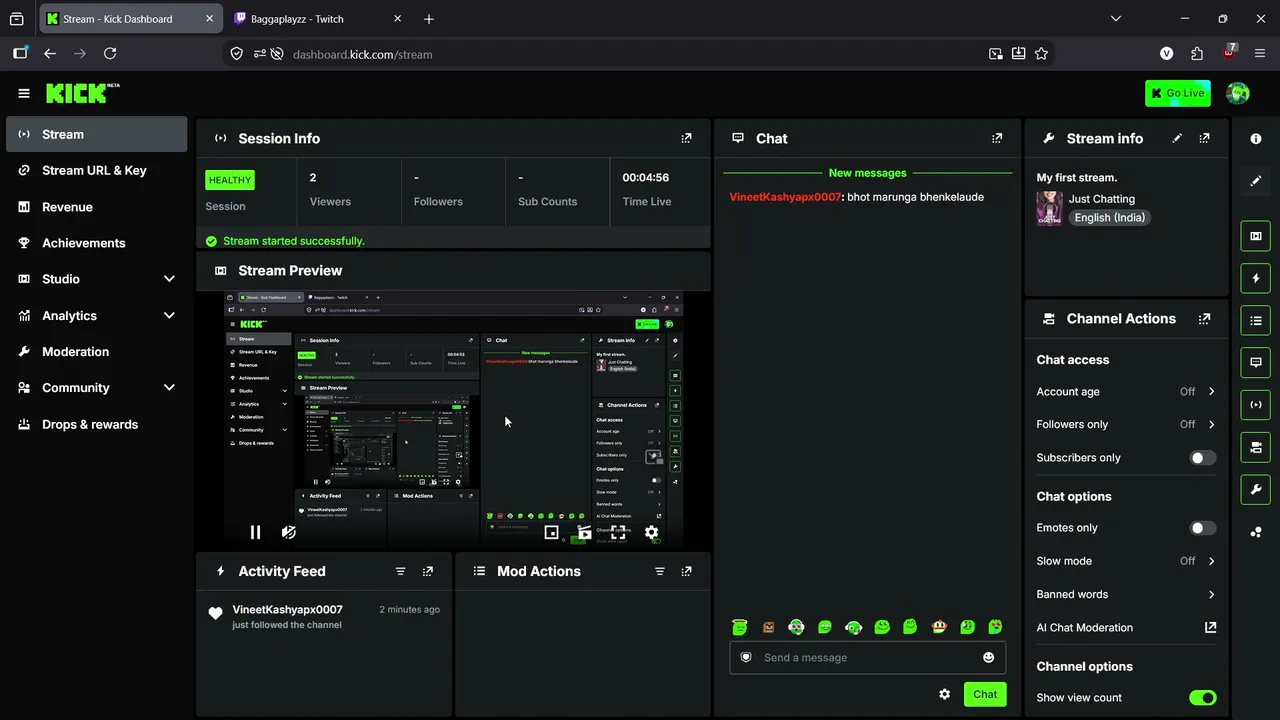
Task: Open browser extensions puzzle icon
Action: (1197, 54)
